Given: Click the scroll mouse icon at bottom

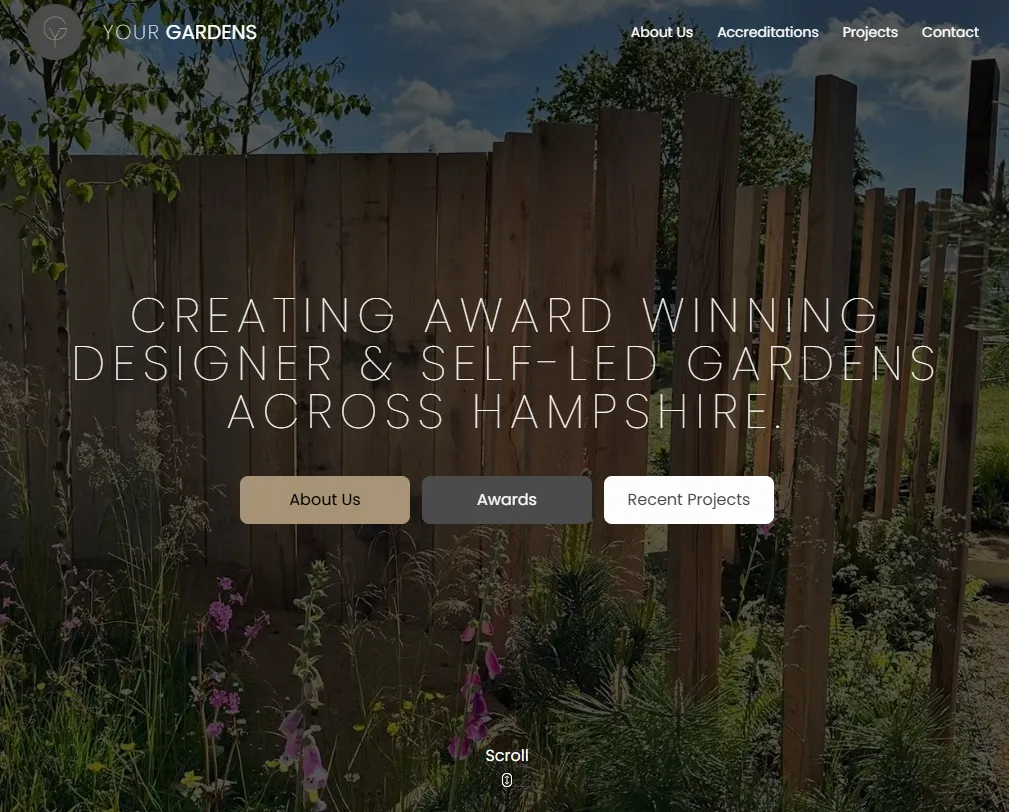Looking at the screenshot, I should click(506, 780).
